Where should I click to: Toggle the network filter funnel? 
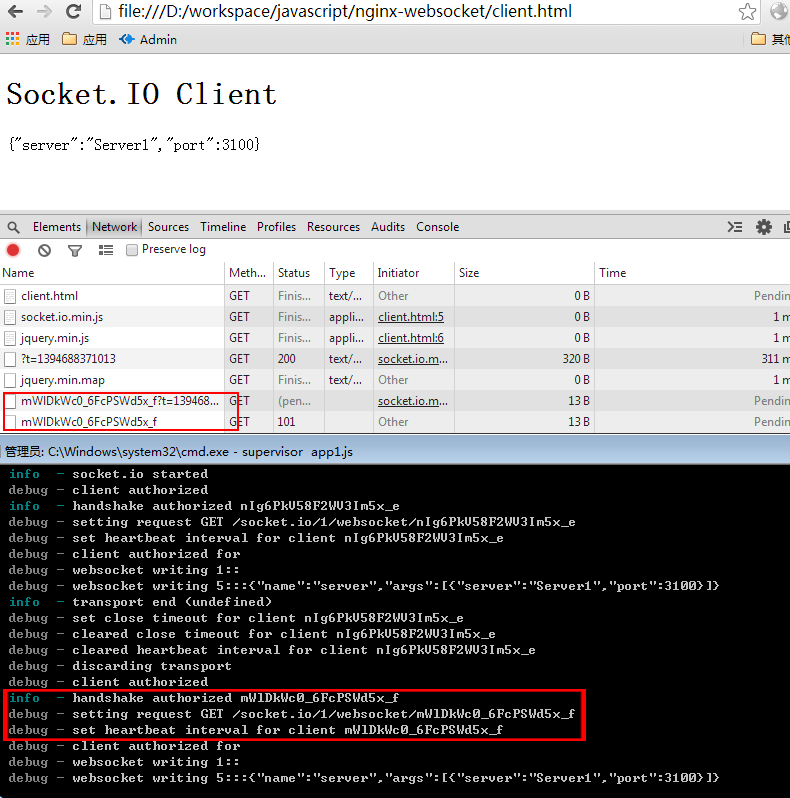point(75,250)
